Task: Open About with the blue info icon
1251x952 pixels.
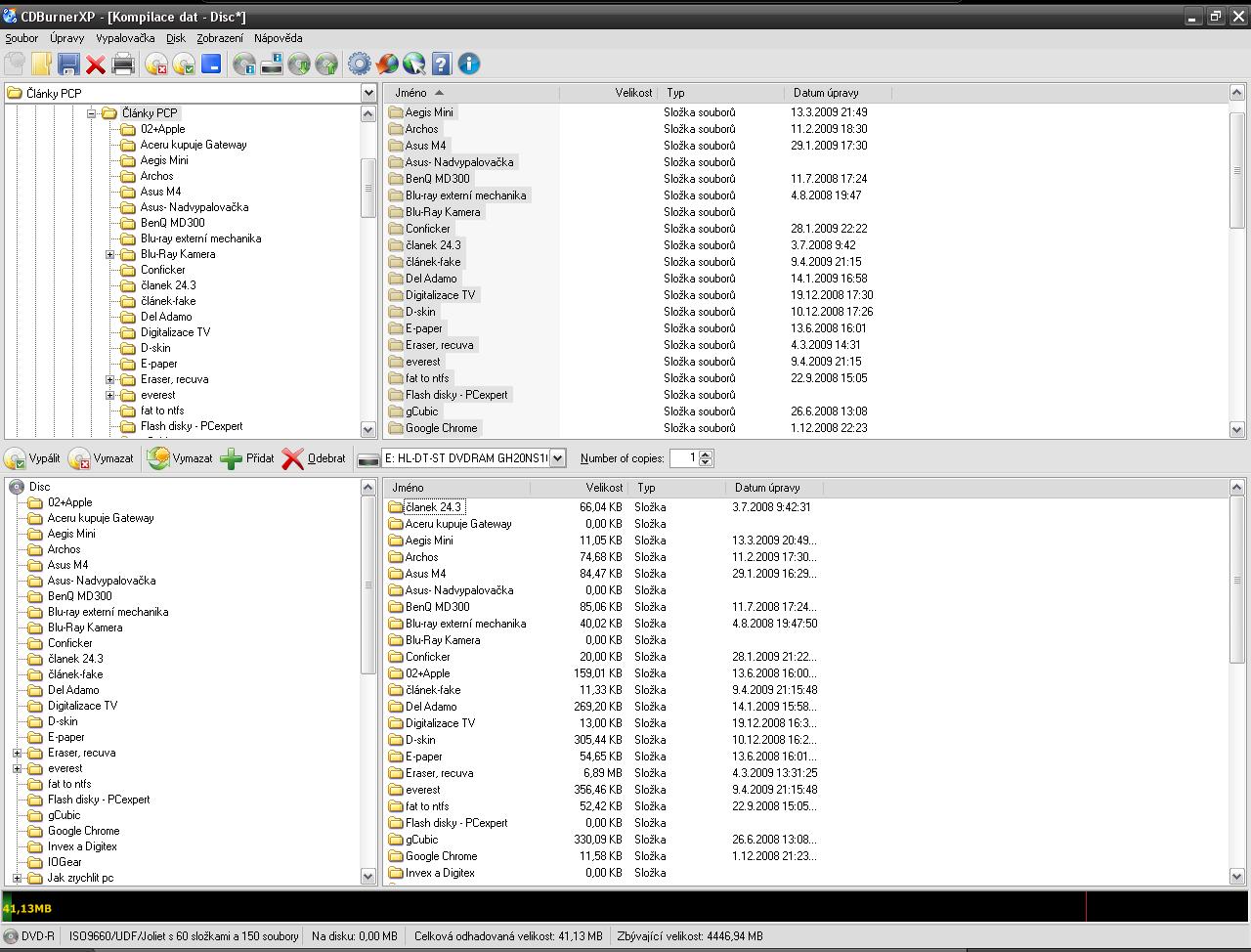Action: click(469, 65)
